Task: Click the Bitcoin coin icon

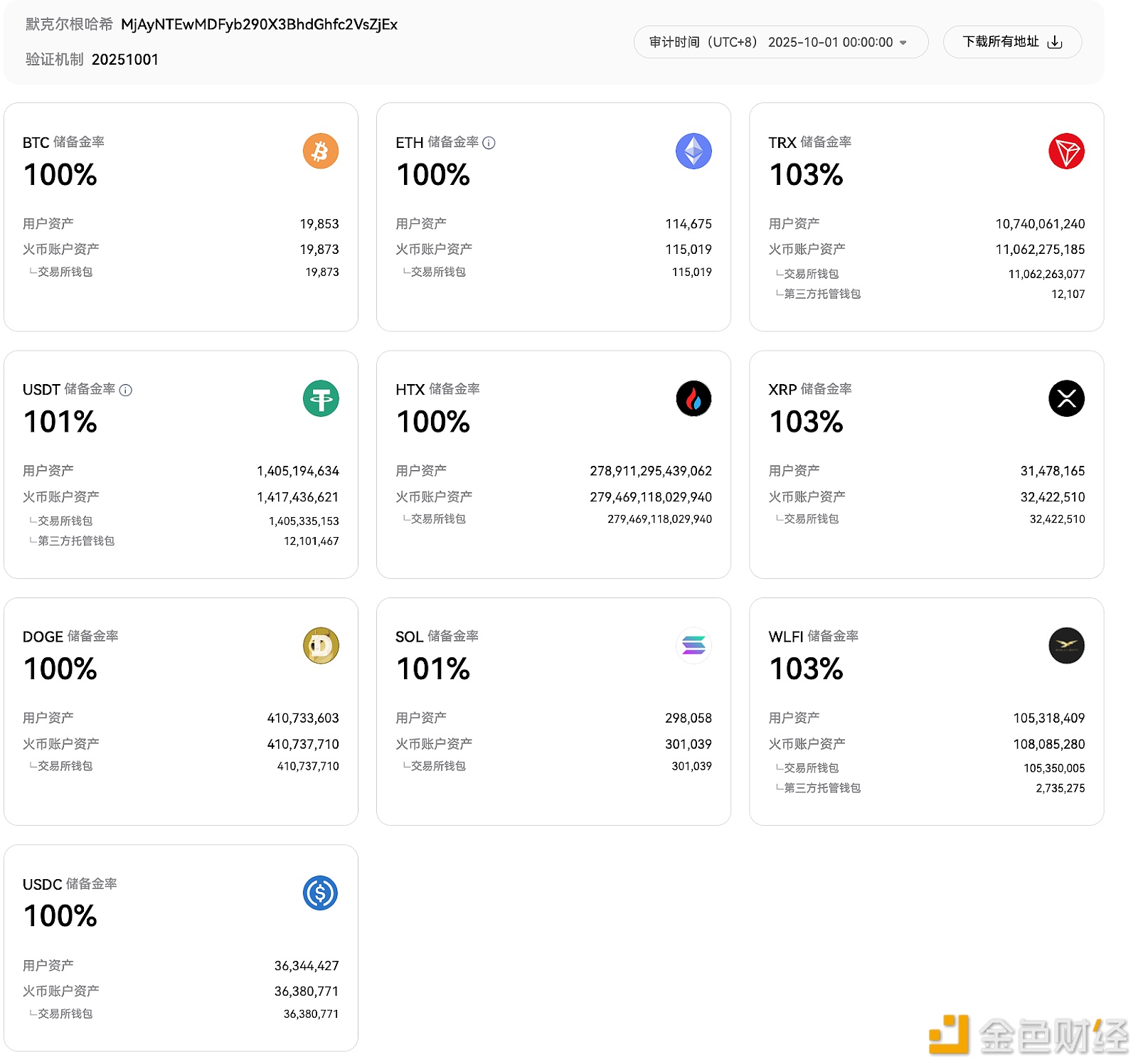Action: click(x=321, y=151)
